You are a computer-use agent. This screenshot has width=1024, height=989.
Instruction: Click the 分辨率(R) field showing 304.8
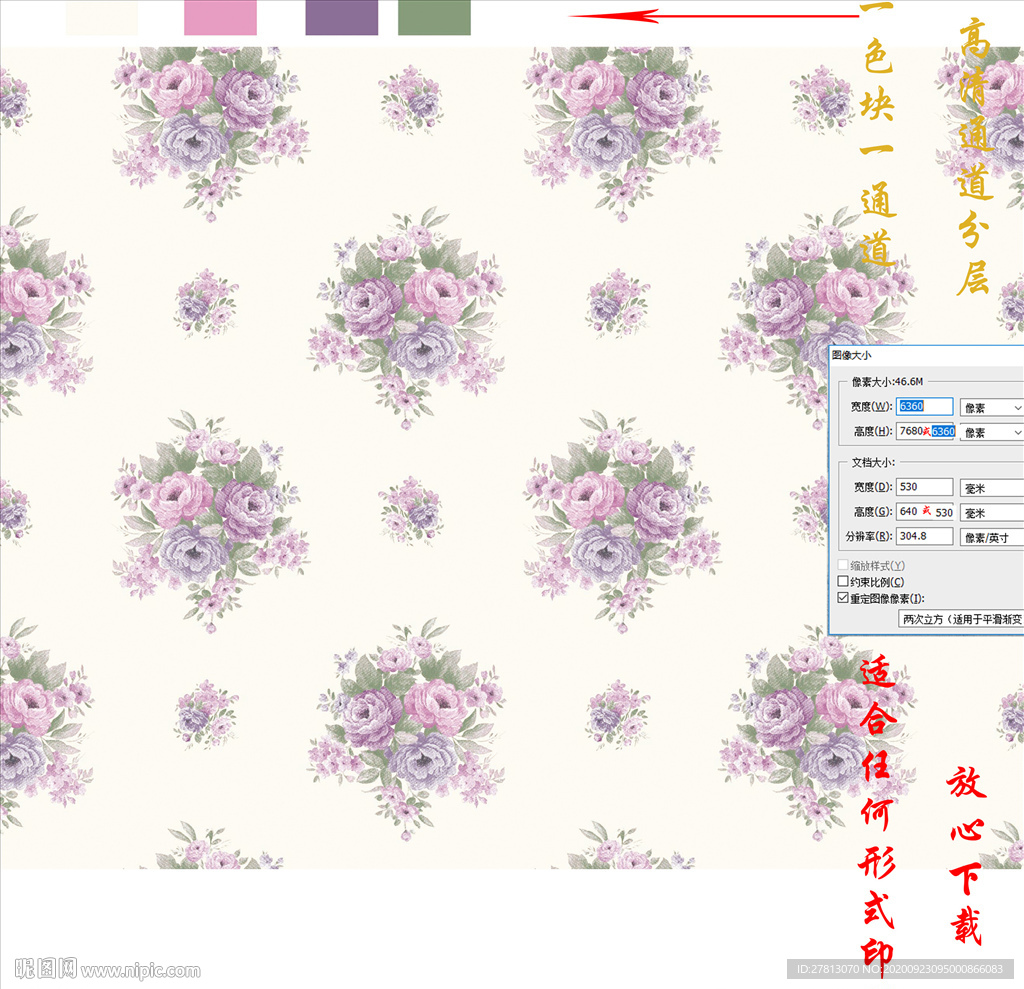tap(924, 536)
